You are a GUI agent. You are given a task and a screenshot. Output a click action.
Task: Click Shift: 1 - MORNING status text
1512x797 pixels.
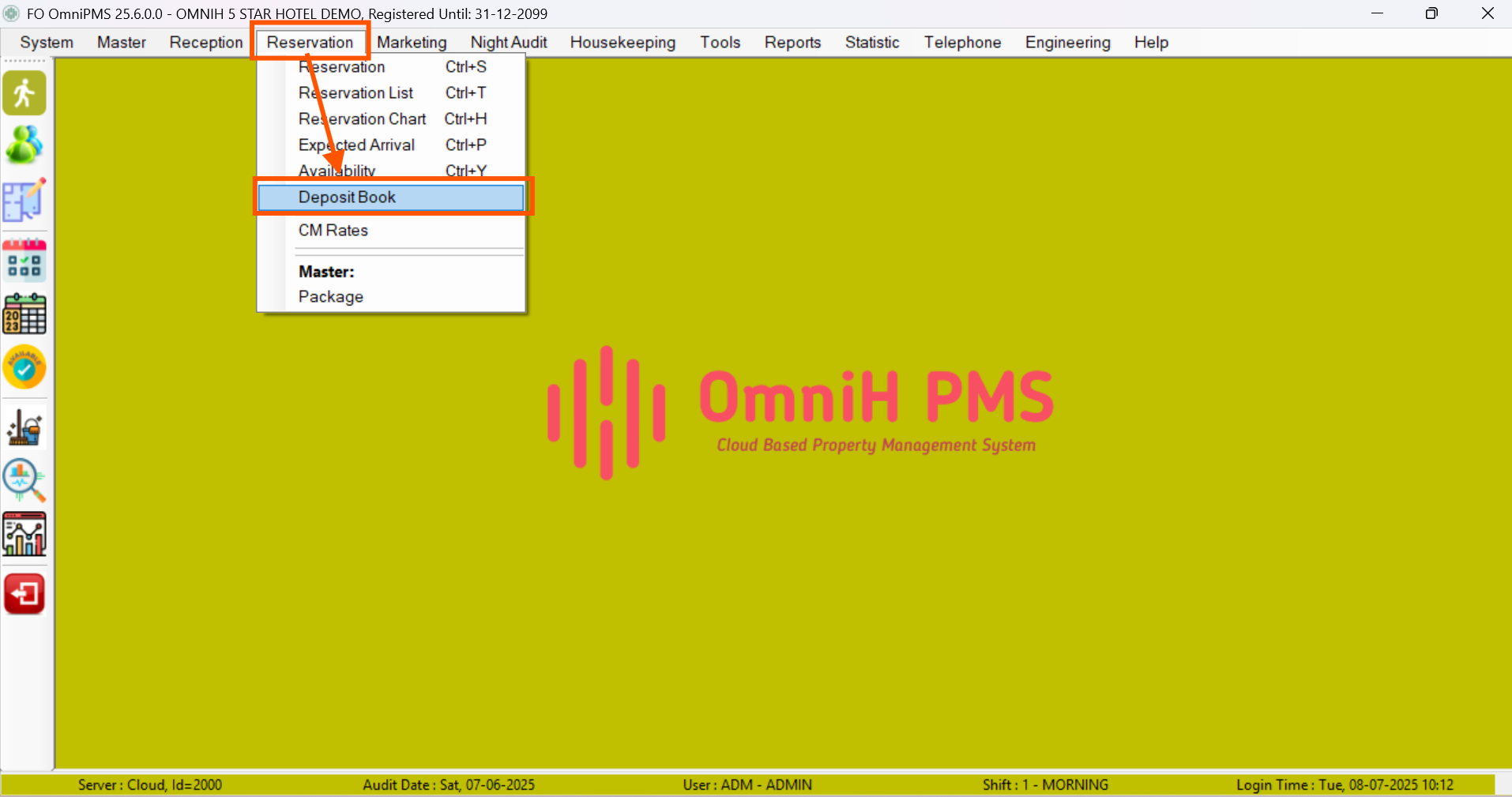pyautogui.click(x=1045, y=785)
